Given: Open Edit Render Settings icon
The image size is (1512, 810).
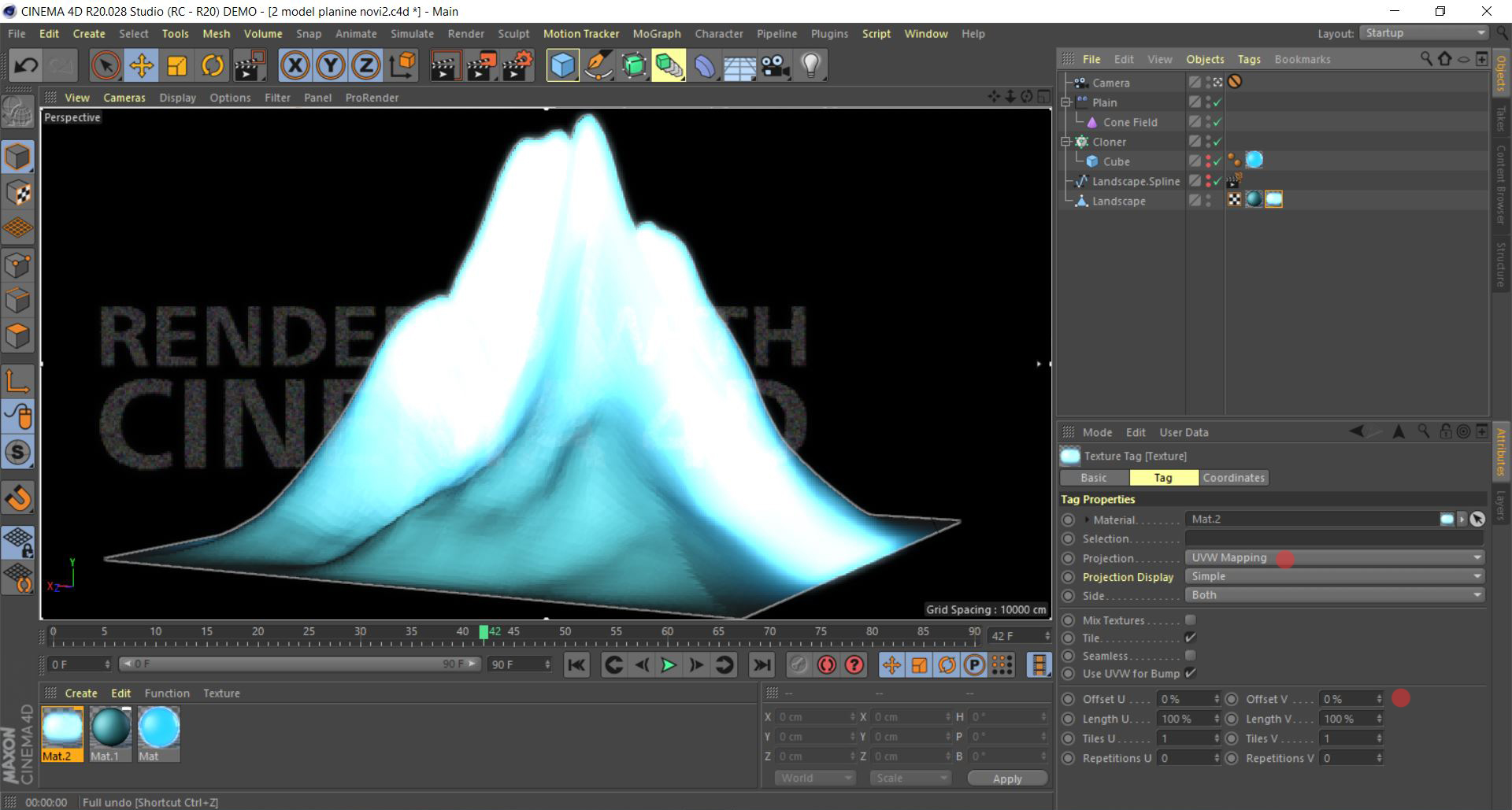Looking at the screenshot, I should (517, 65).
